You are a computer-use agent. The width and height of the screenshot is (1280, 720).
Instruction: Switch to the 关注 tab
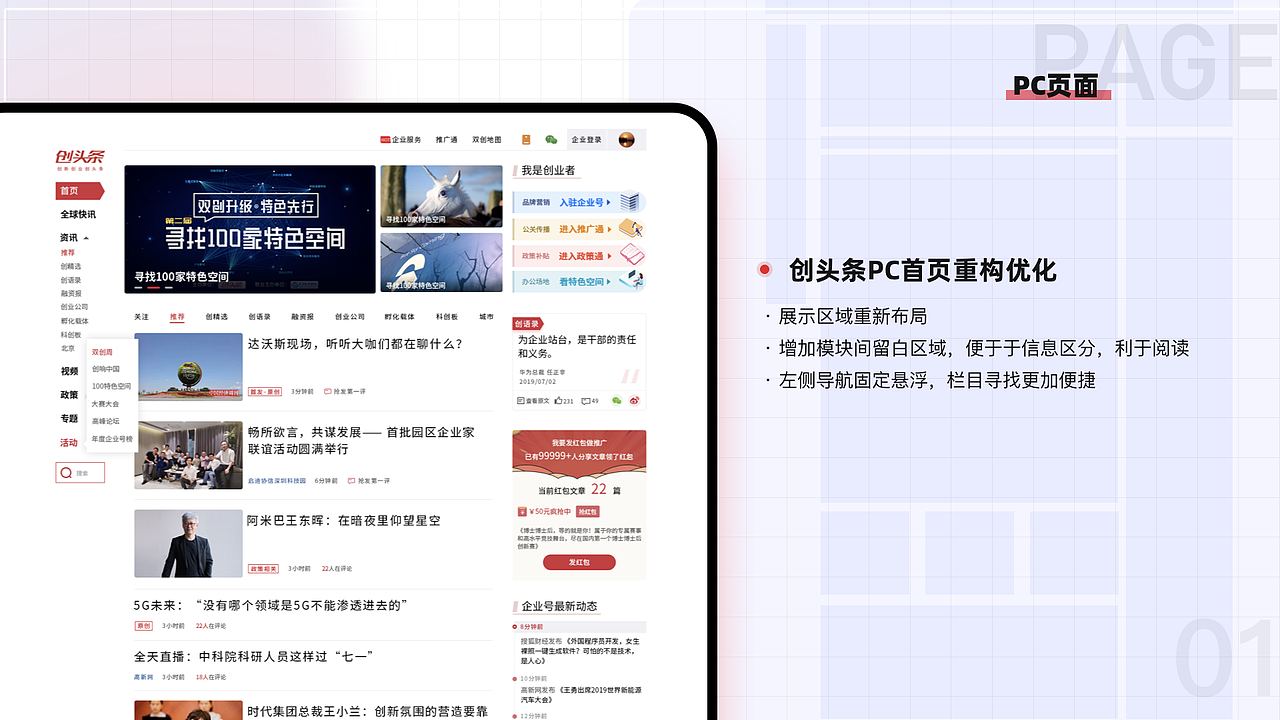tap(141, 316)
